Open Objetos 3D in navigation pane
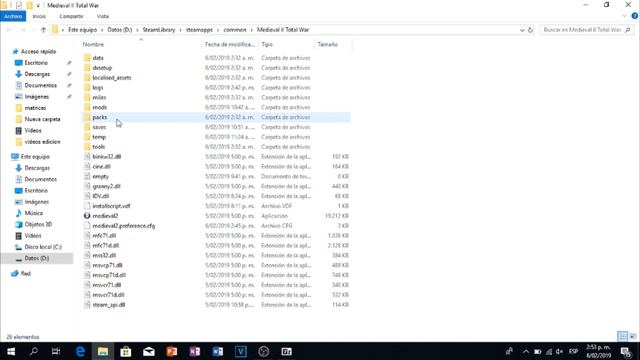This screenshot has width=640, height=360. coord(38,224)
